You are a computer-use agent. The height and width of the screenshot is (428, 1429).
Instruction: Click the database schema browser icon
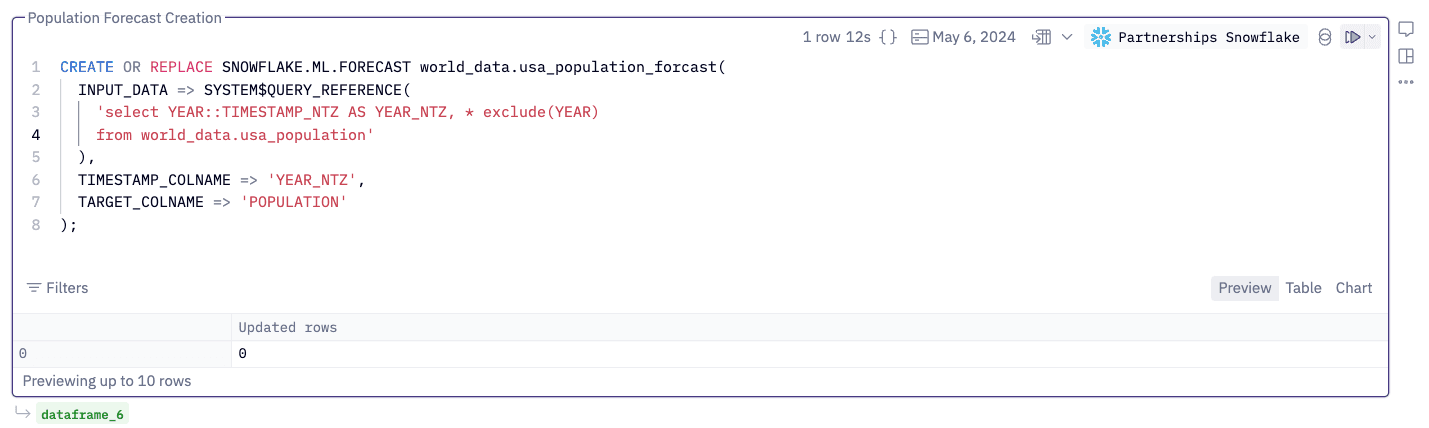[x=1325, y=37]
